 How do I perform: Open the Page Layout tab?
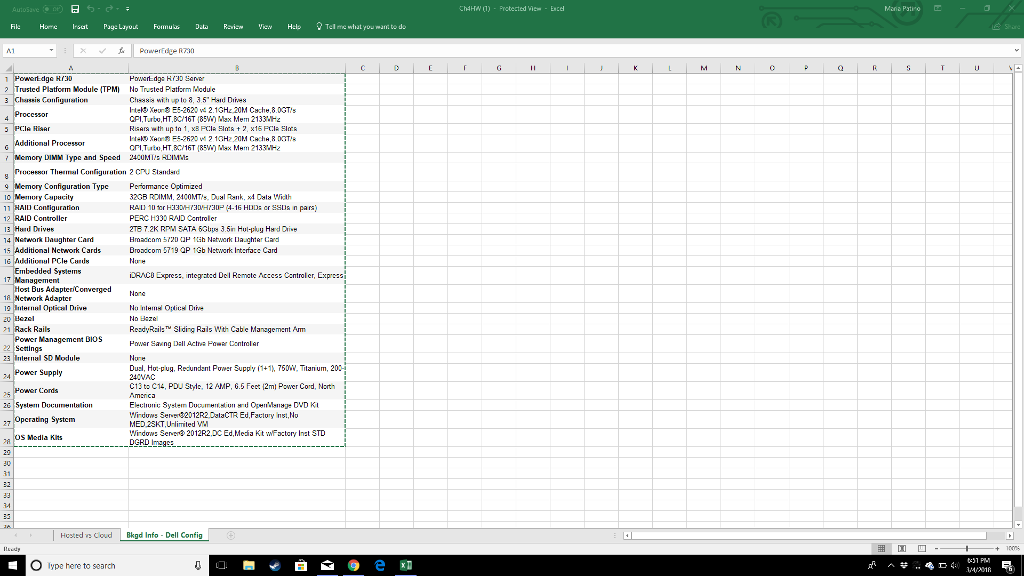point(121,27)
